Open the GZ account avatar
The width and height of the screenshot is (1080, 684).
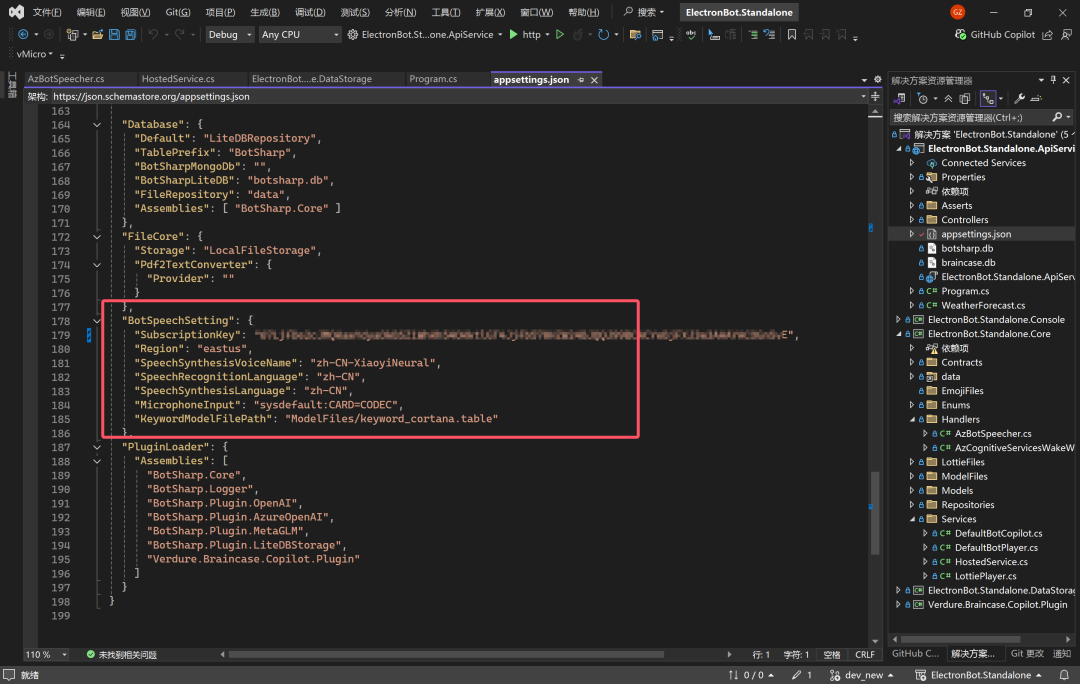click(957, 12)
